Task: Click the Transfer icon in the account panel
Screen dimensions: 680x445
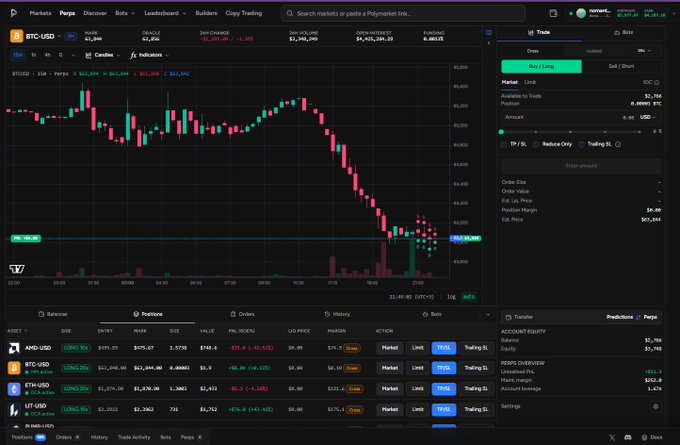Action: coord(509,317)
